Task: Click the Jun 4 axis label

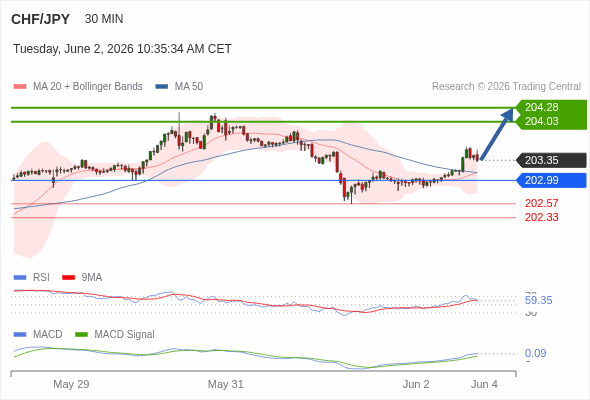Action: (484, 384)
